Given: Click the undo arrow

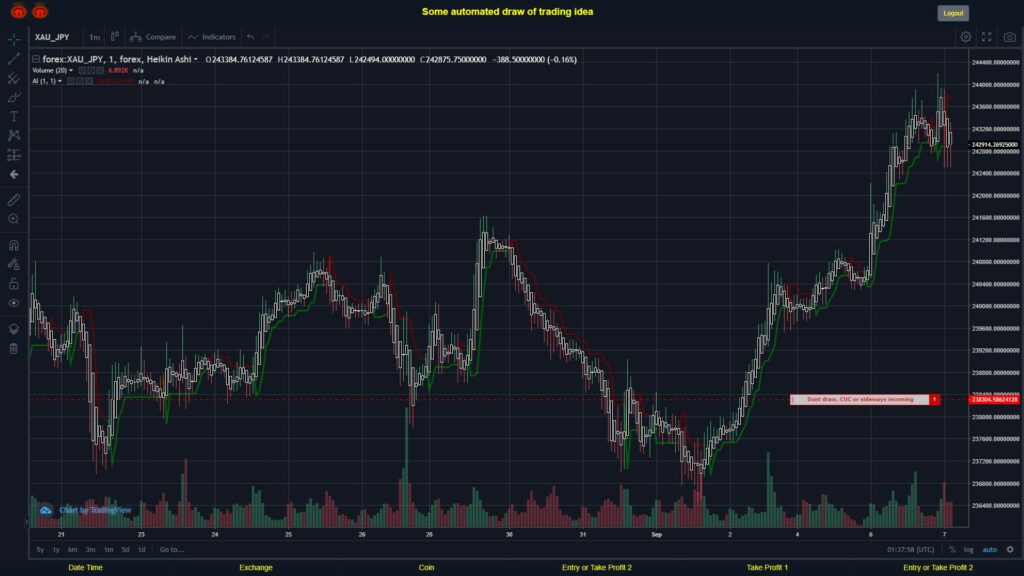Looking at the screenshot, I should 250,37.
